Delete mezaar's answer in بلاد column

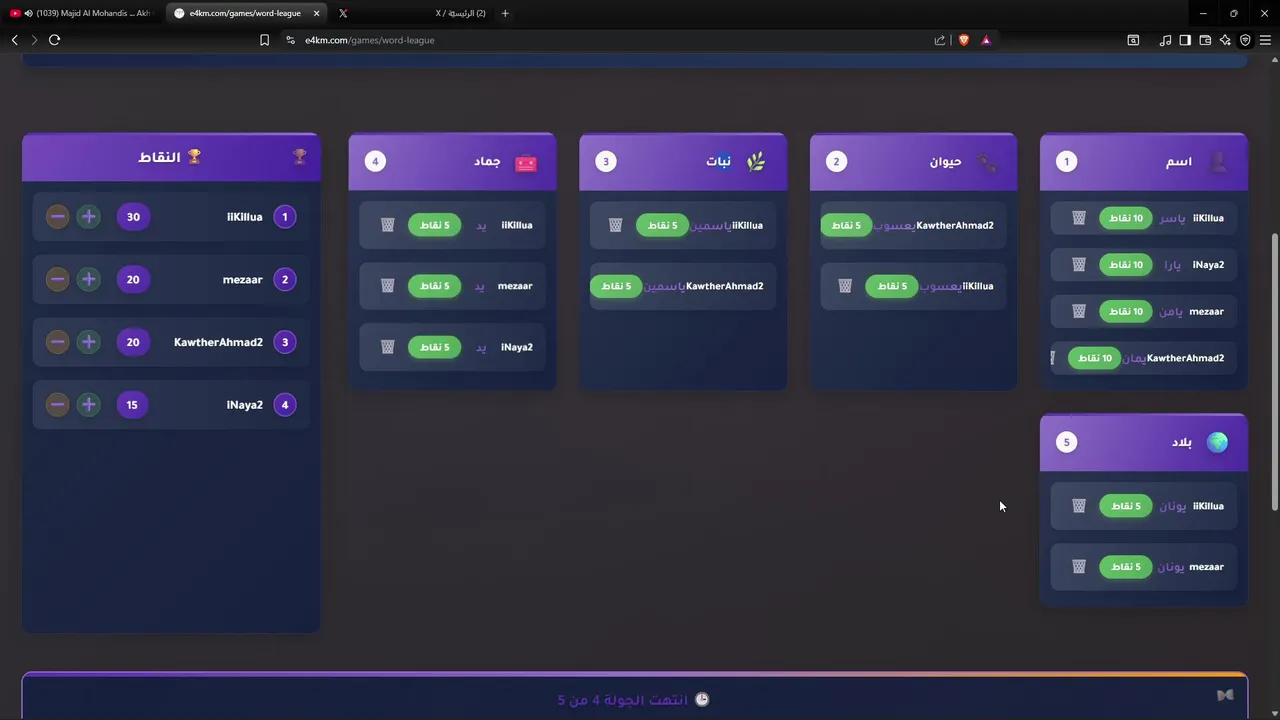pyautogui.click(x=1079, y=567)
